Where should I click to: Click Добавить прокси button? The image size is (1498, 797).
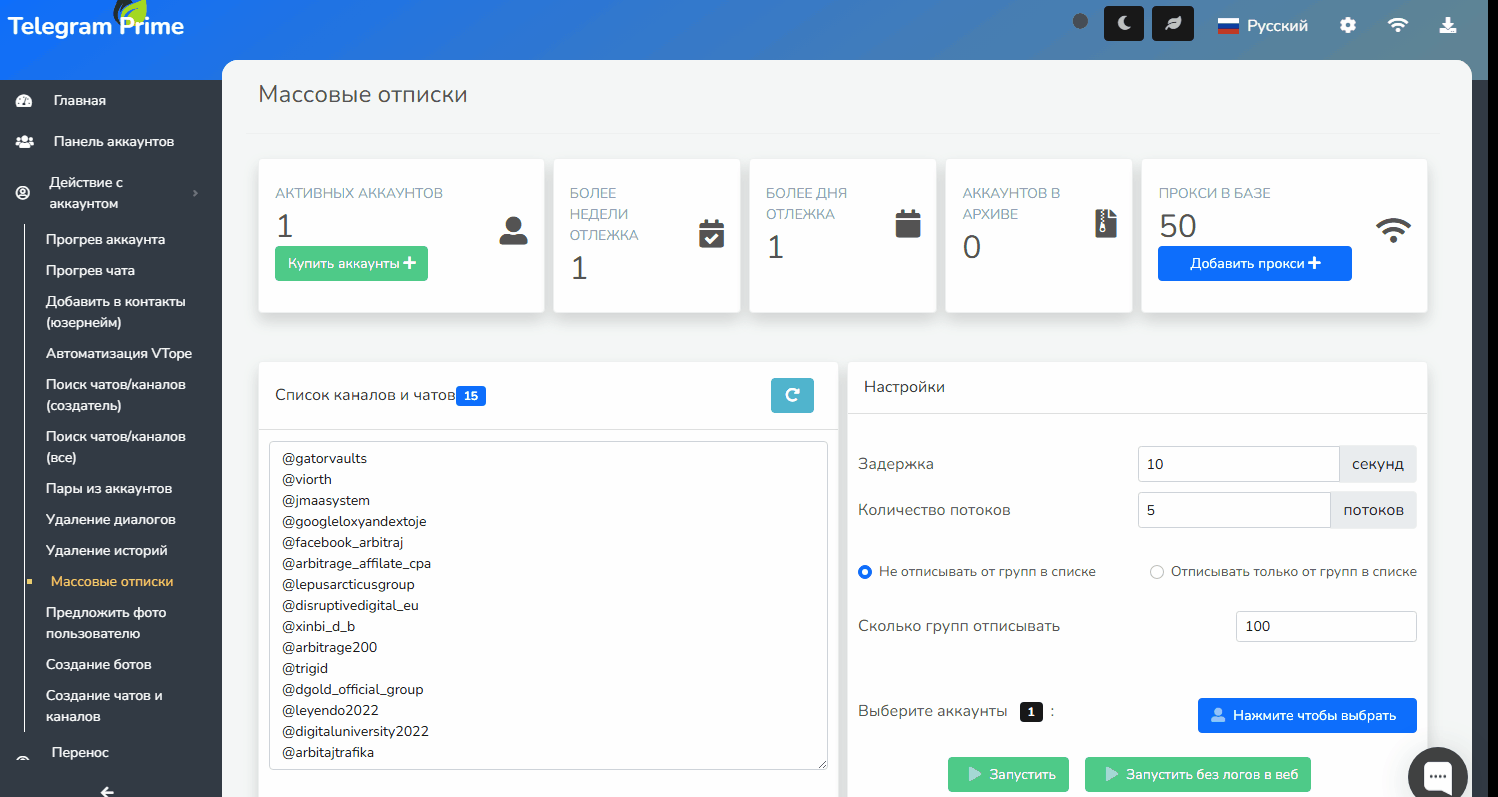point(1255,263)
